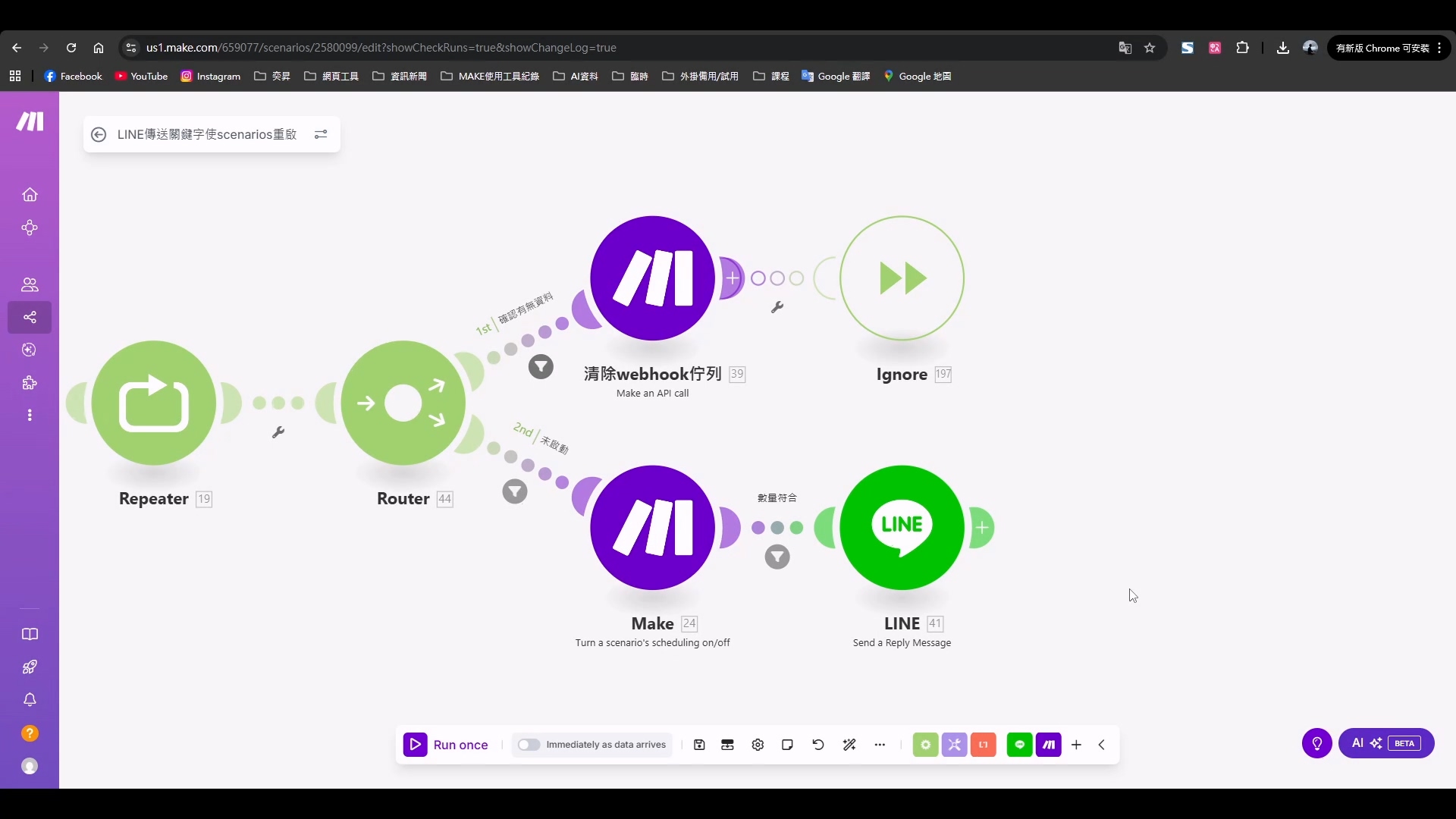This screenshot has height=819, width=1456.
Task: Toggle scheduling Immediately as data arrives switch
Action: click(x=529, y=745)
